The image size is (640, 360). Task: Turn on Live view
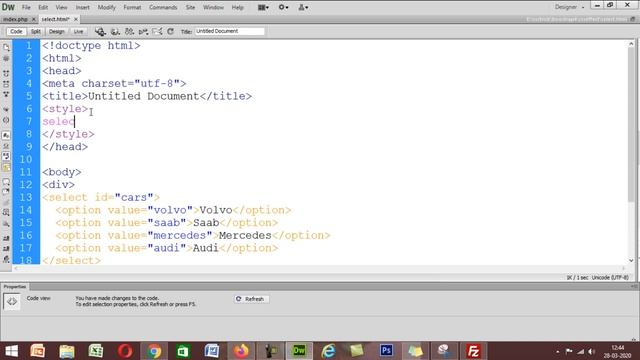[x=78, y=31]
